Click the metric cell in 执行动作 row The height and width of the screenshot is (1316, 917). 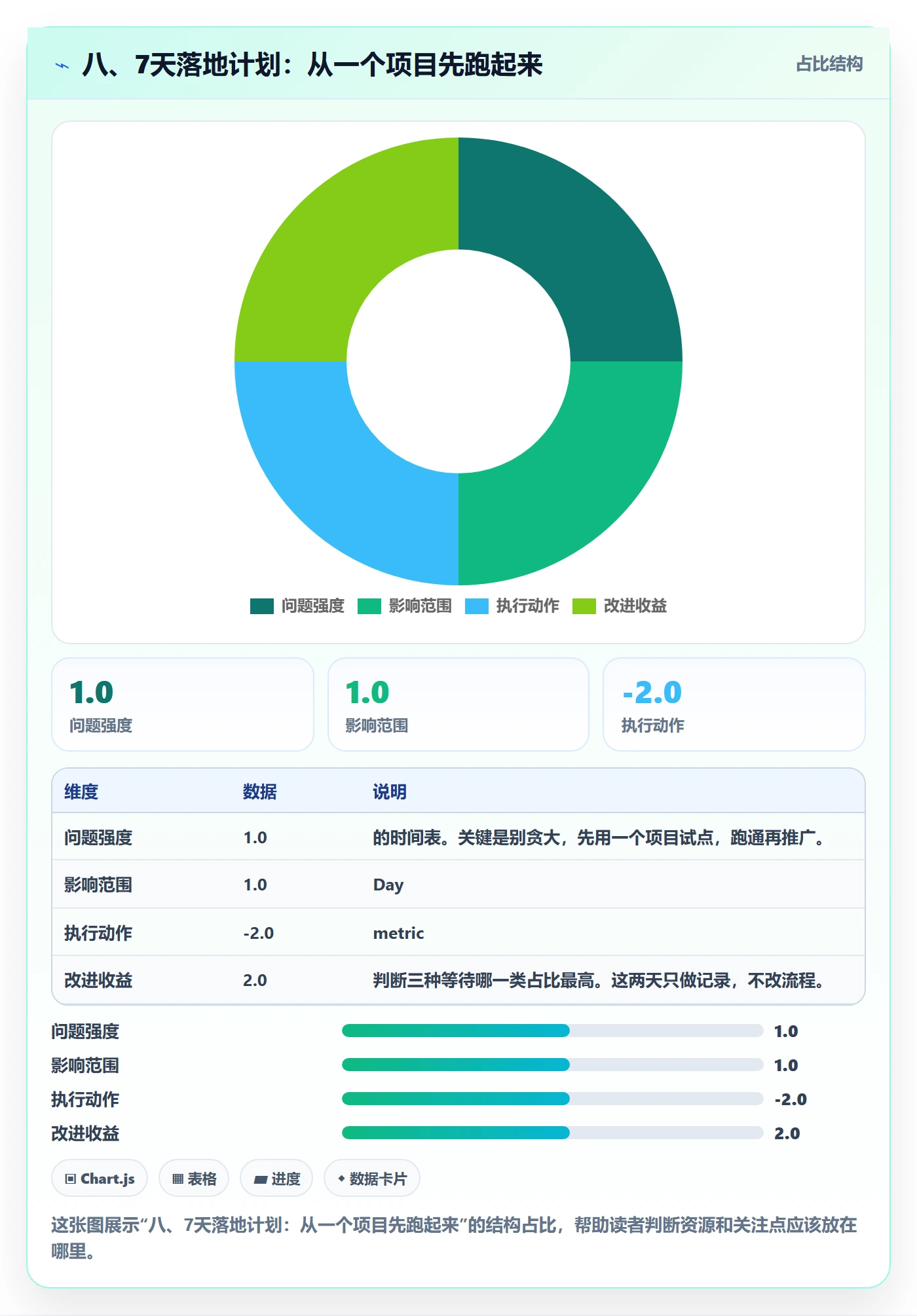click(x=398, y=933)
